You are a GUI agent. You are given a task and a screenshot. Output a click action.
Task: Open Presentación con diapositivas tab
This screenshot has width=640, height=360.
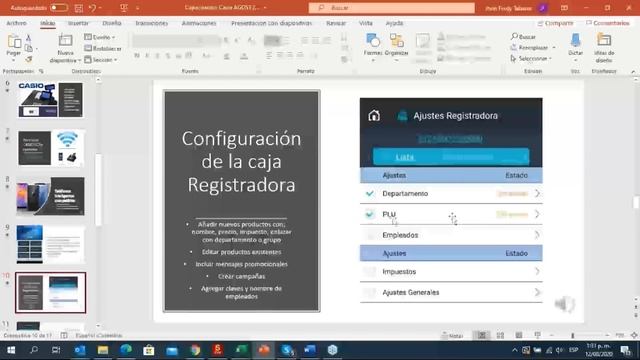point(271,23)
